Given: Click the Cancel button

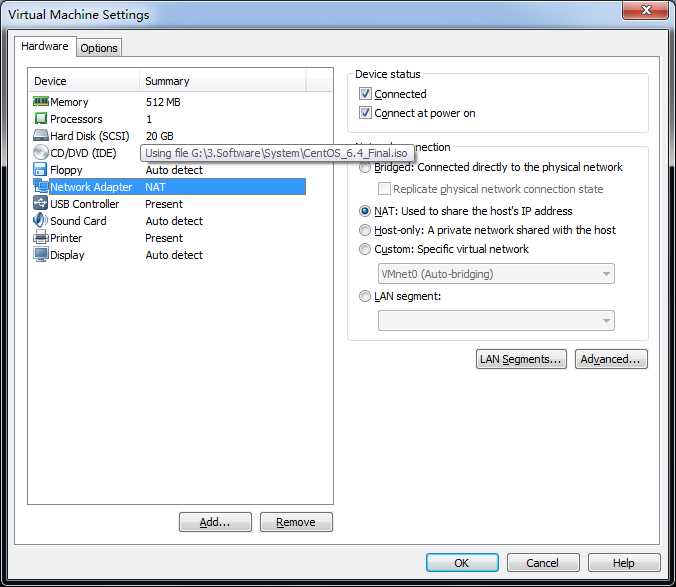Looking at the screenshot, I should pyautogui.click(x=543, y=563).
